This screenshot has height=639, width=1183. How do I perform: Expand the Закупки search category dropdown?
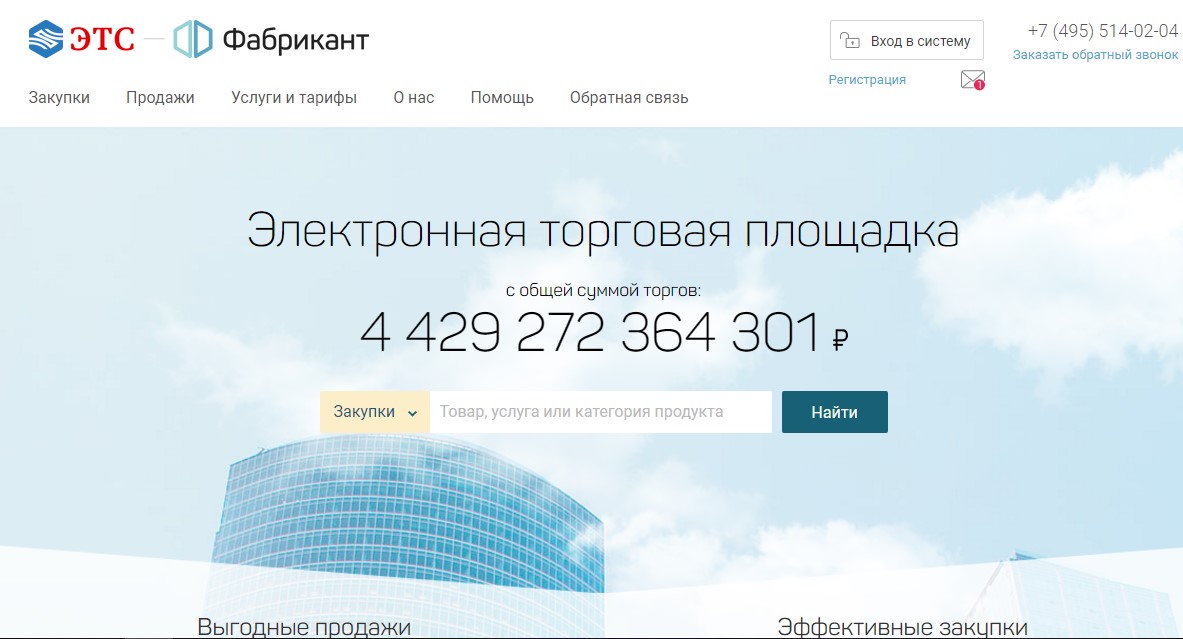375,412
